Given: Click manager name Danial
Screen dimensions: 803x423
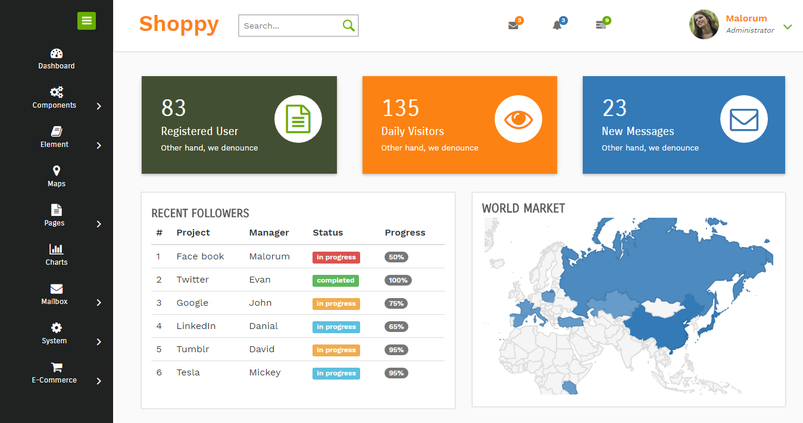Looking at the screenshot, I should point(263,326).
